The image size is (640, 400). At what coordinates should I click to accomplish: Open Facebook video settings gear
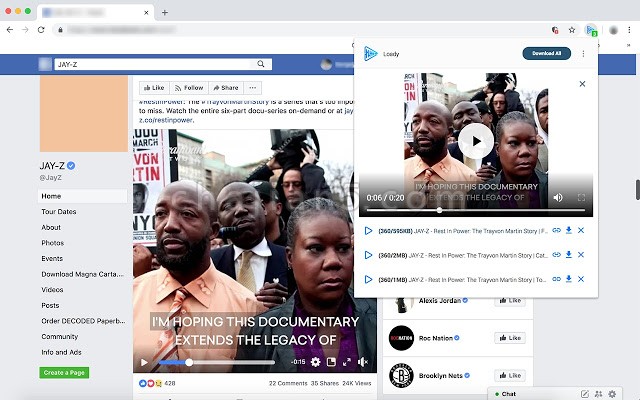[316, 362]
